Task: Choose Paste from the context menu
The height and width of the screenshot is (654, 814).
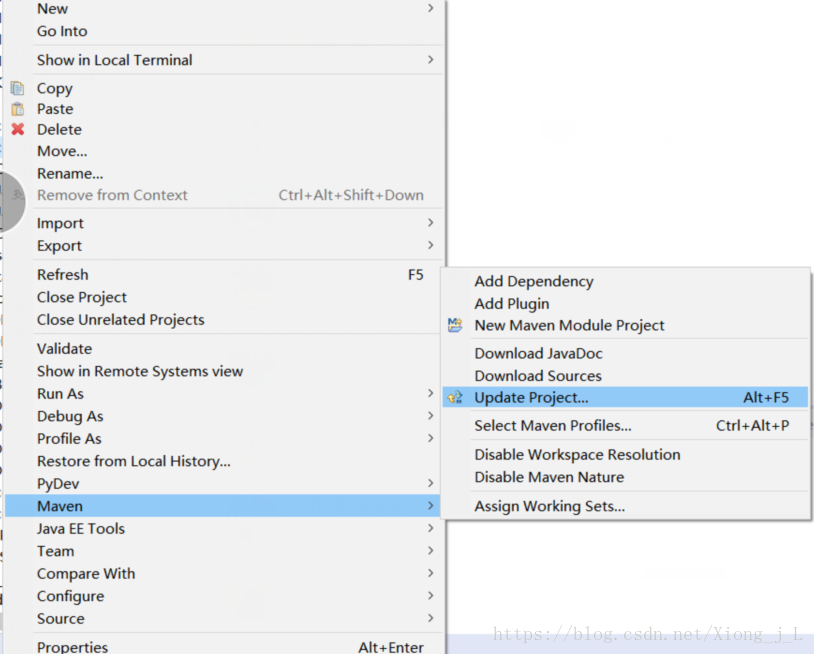Action: click(x=225, y=109)
